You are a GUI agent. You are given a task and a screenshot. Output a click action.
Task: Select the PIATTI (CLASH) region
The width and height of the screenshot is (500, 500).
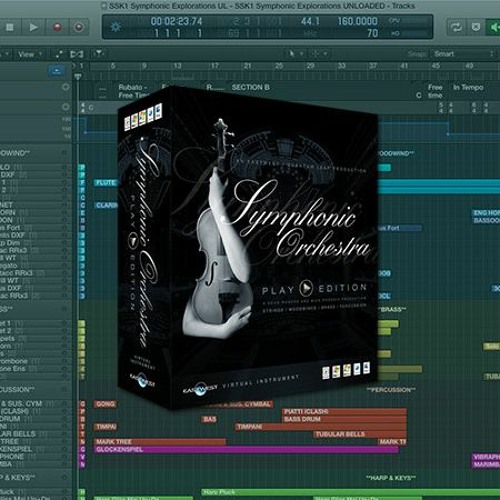[x=344, y=412]
